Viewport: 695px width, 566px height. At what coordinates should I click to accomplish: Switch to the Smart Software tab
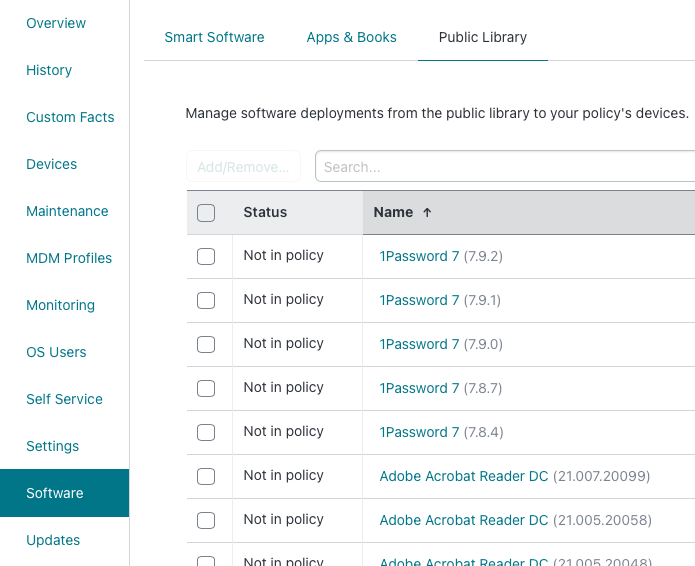point(214,37)
